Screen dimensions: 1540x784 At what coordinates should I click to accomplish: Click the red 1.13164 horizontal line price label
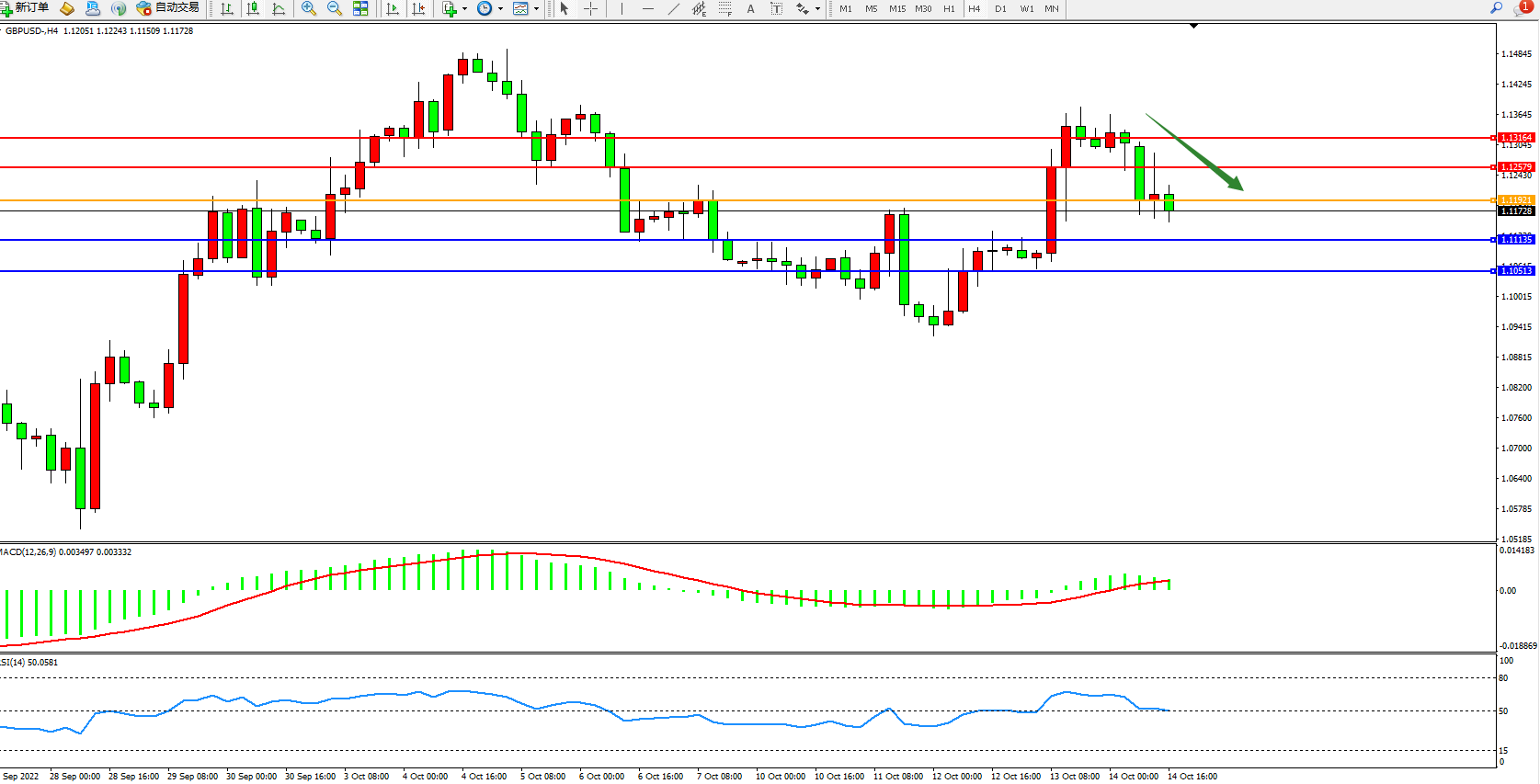[x=1515, y=138]
